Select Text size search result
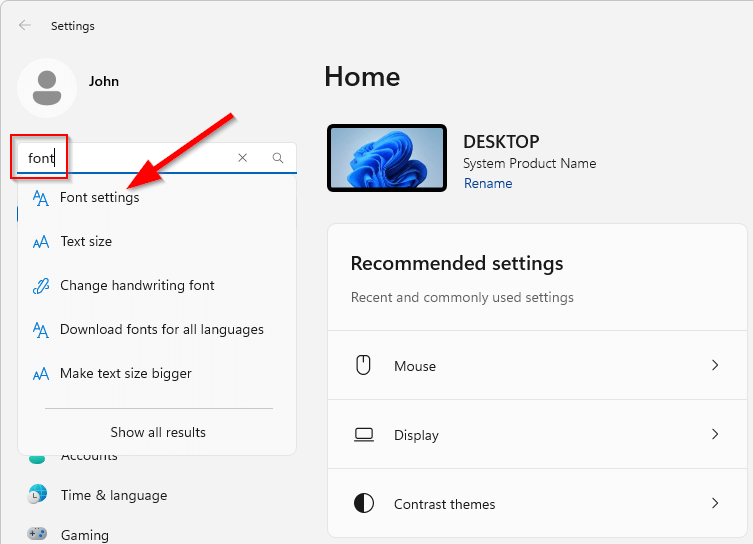 tap(157, 242)
